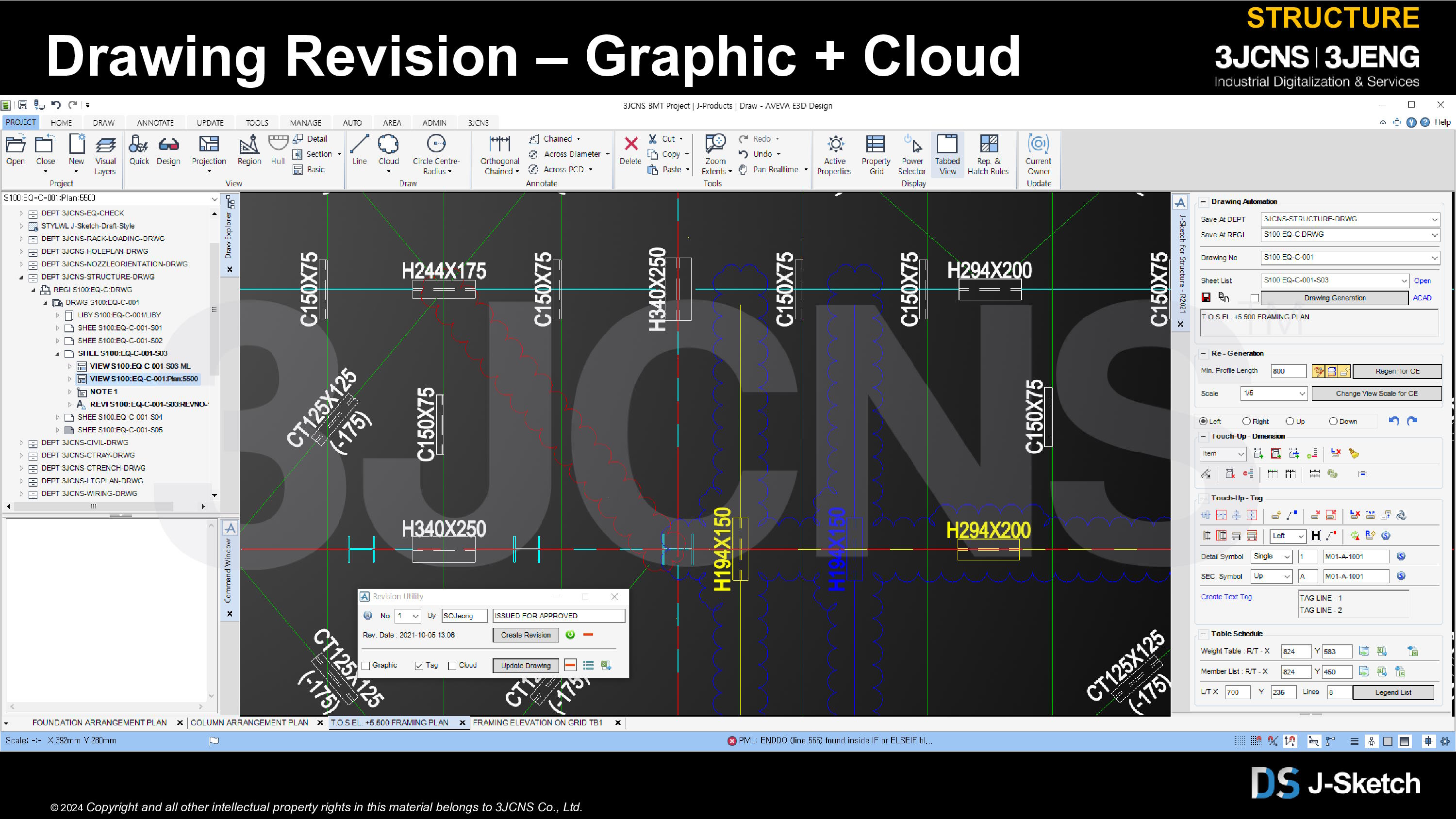Switch to FOUNDATION ARRANGEMENT PLAN tab
This screenshot has height=819, width=1456.
point(99,722)
